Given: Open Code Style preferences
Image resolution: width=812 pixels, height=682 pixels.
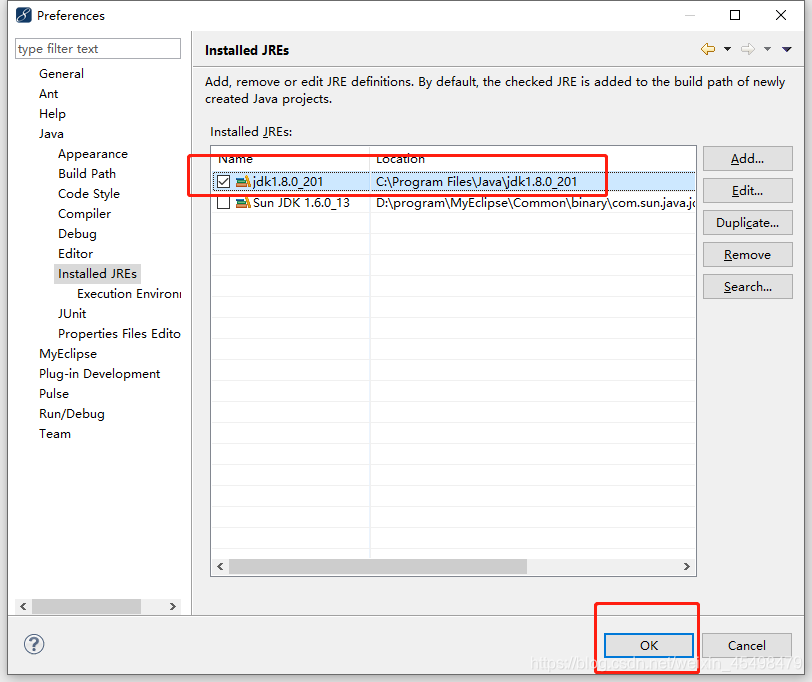Looking at the screenshot, I should pyautogui.click(x=89, y=194).
